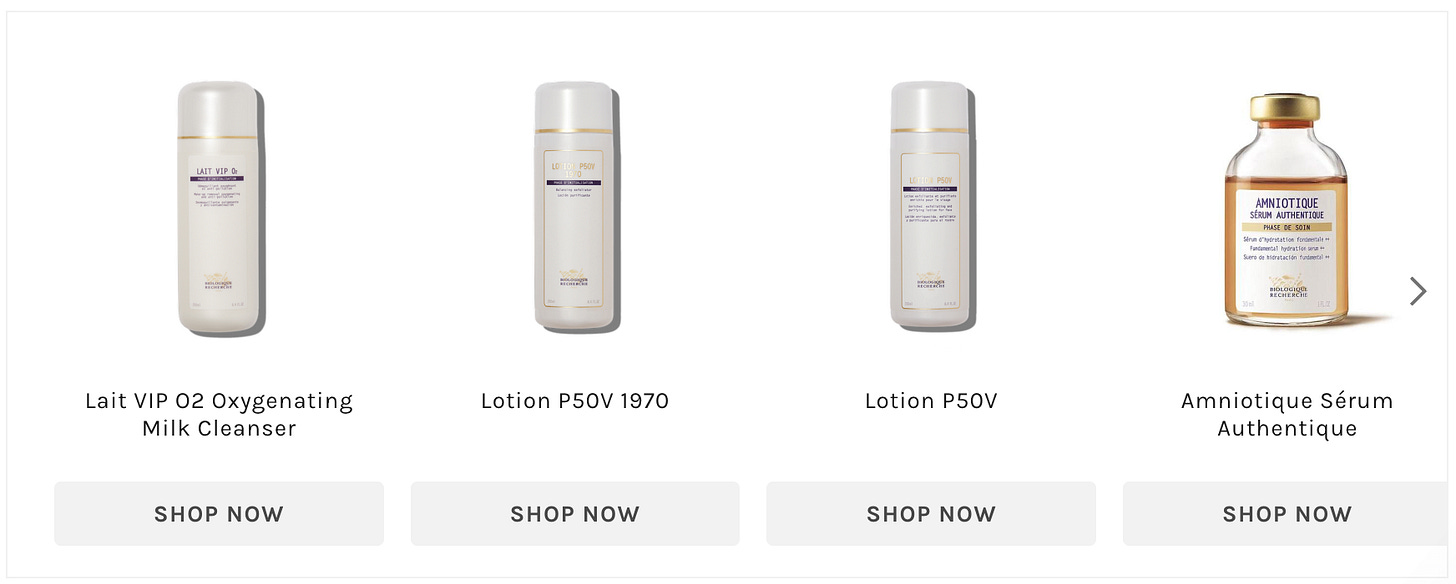Advance the carousel with the right chevron arrow
The height and width of the screenshot is (584, 1456).
[x=1418, y=291]
